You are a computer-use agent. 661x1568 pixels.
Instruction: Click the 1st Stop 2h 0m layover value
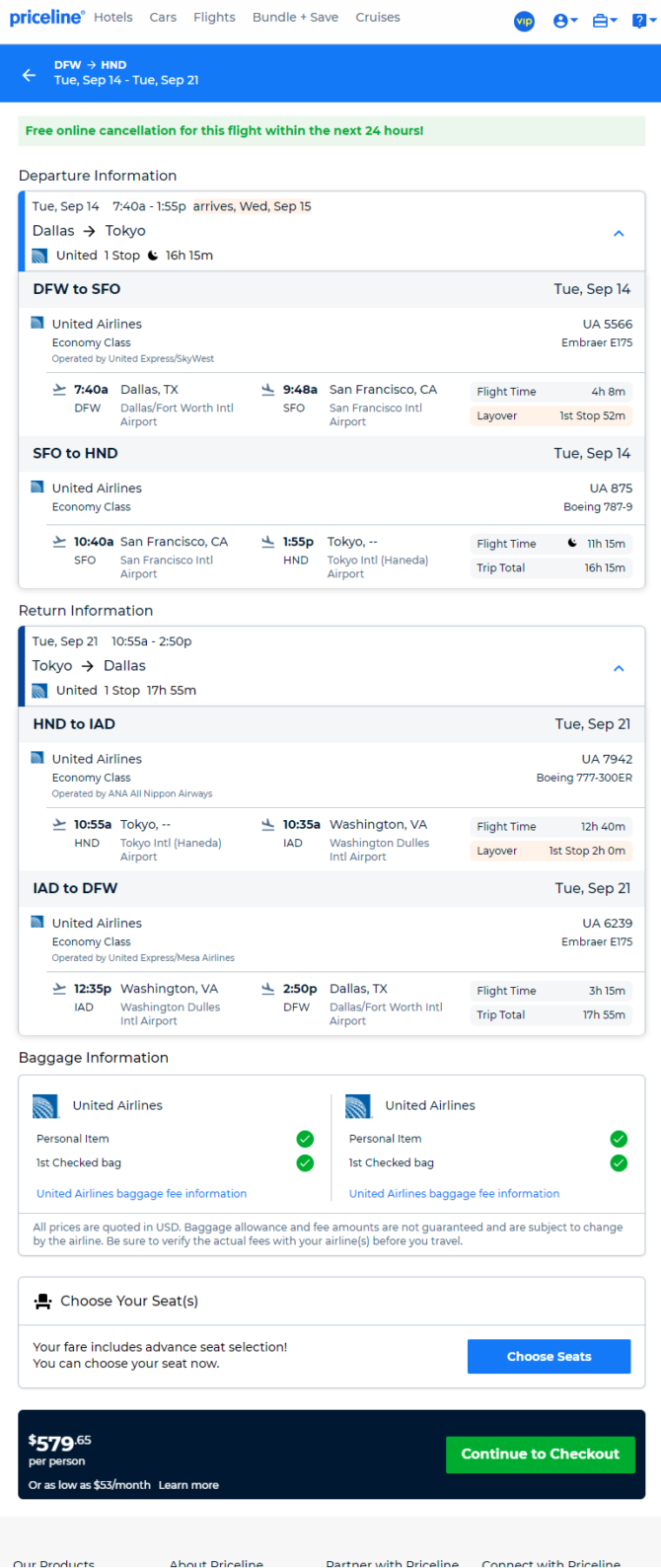[x=587, y=852]
